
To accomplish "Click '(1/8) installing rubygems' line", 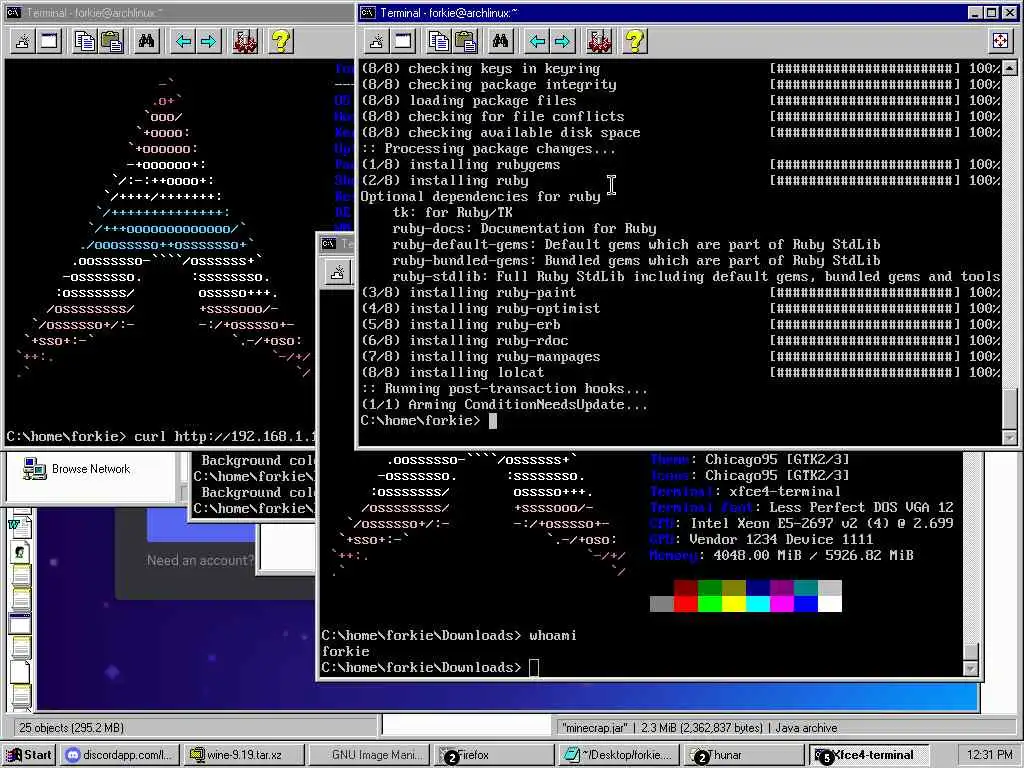I will click(x=460, y=165).
